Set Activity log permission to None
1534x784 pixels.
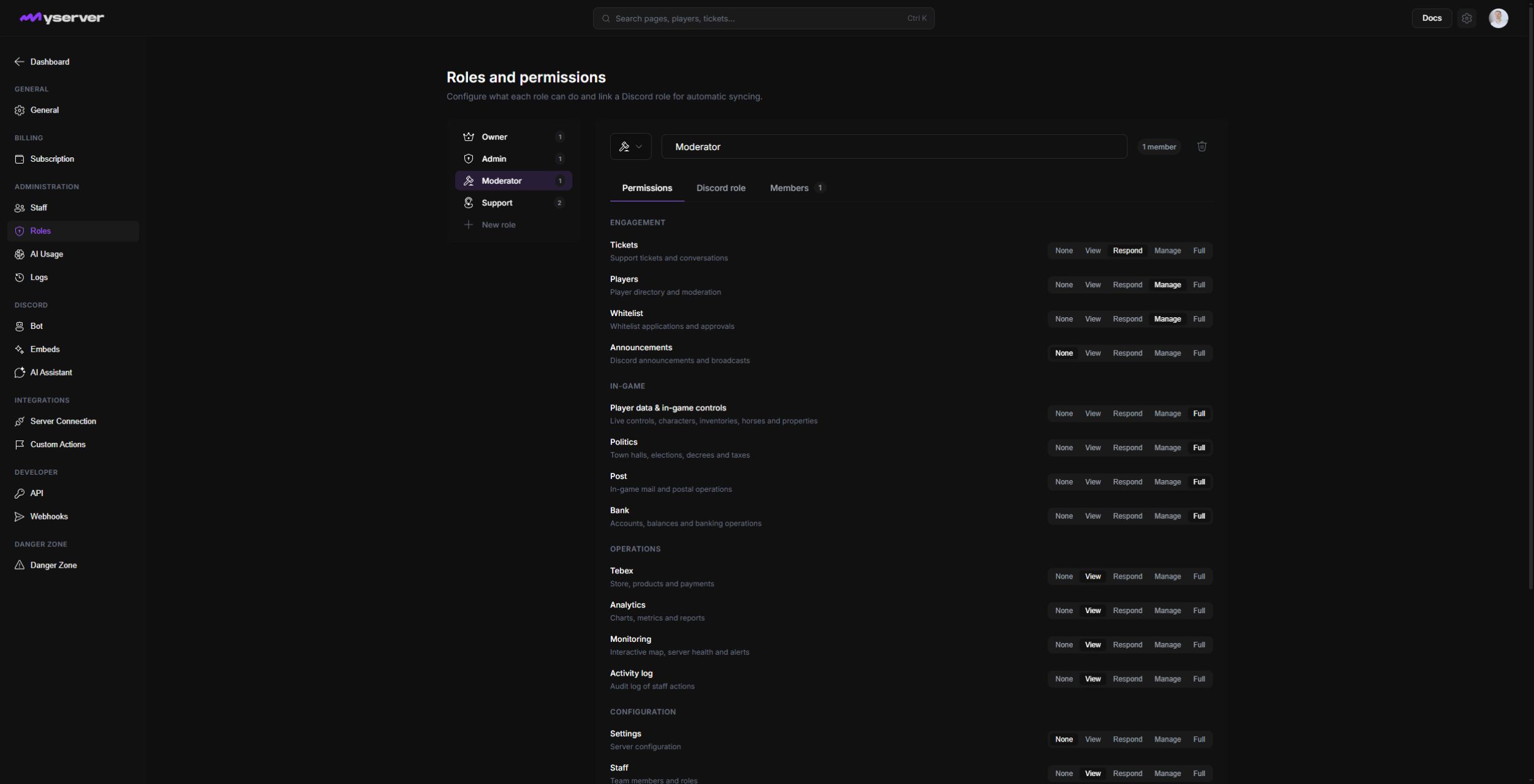point(1064,679)
